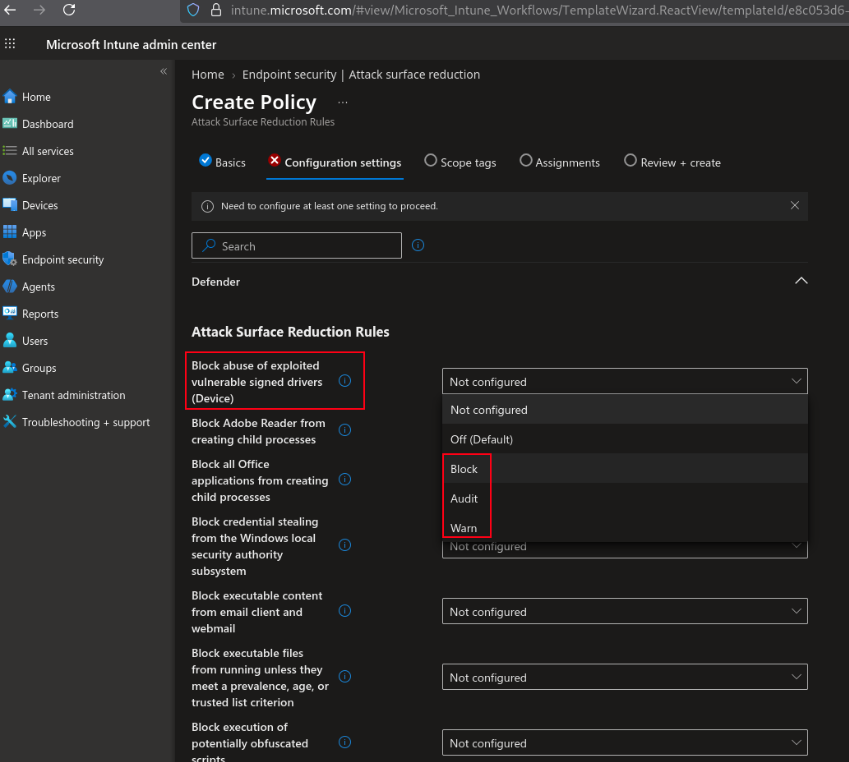Click 'Attack Surface Reduction Rules' heading
The image size is (849, 762).
290,331
